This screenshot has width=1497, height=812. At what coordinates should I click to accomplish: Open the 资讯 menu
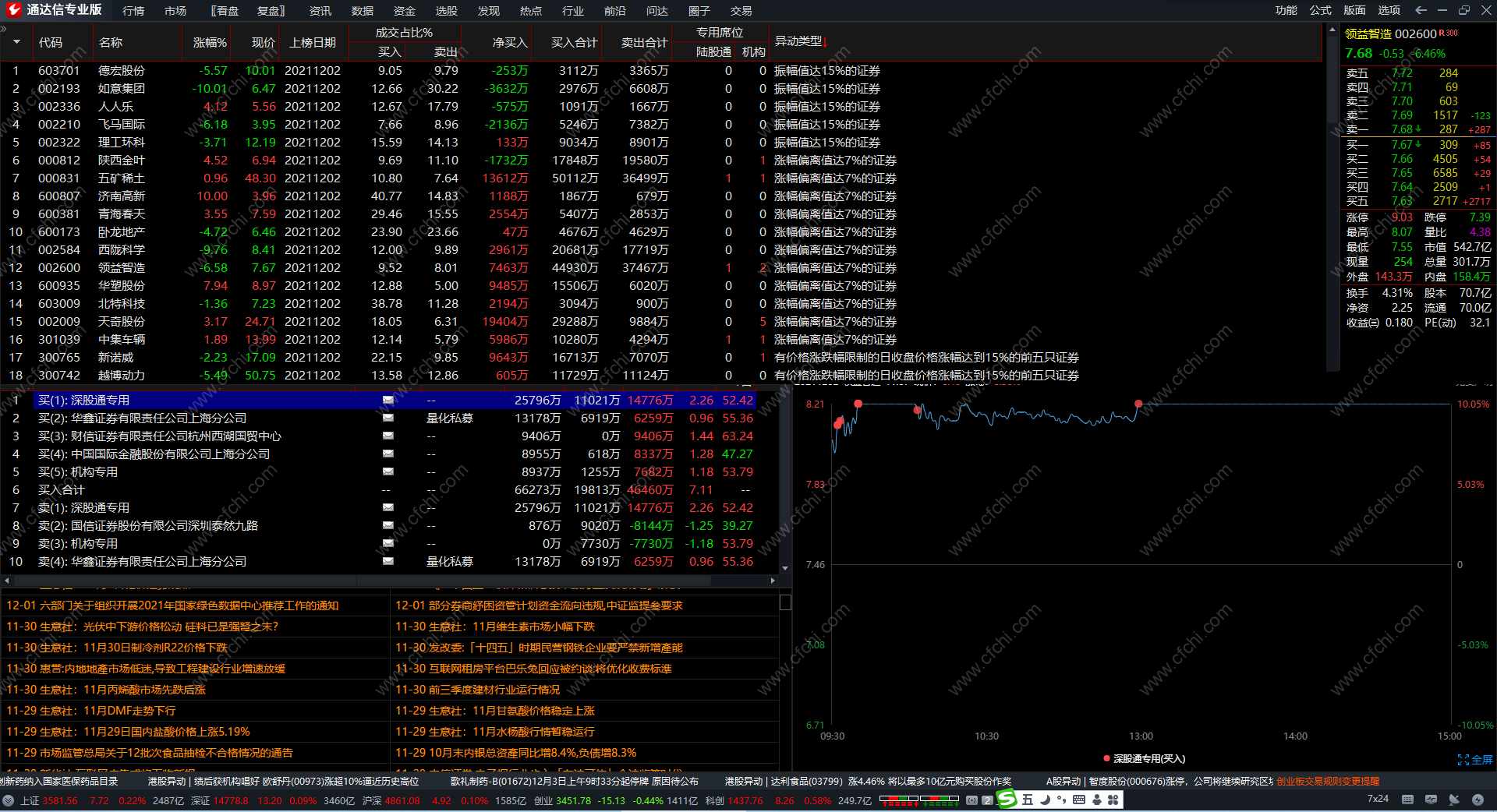(x=320, y=11)
